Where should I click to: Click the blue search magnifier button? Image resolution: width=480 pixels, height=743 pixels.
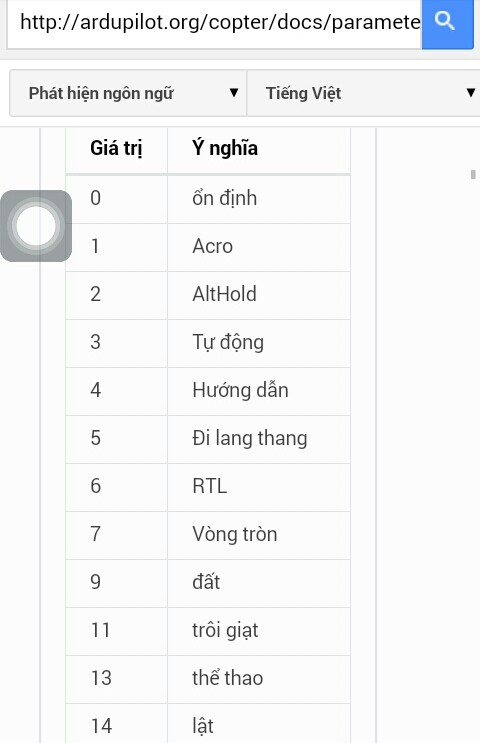[447, 23]
